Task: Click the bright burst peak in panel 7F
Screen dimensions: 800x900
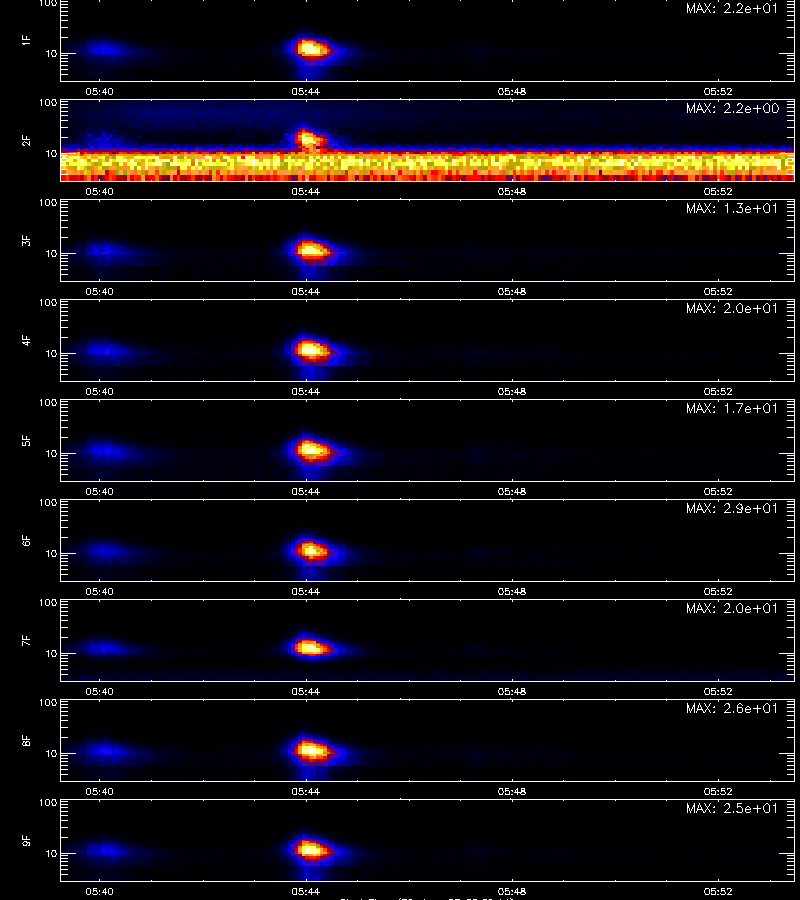Action: coord(310,648)
